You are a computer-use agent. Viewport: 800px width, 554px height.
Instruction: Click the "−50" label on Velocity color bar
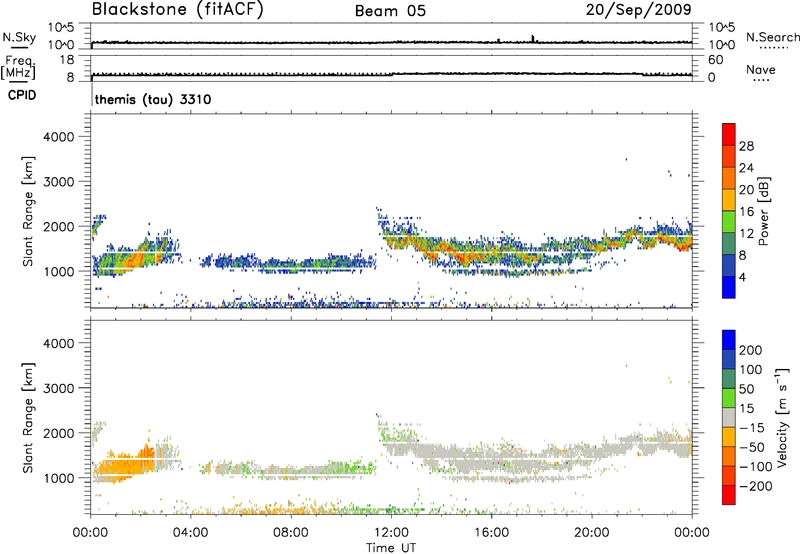pos(752,447)
